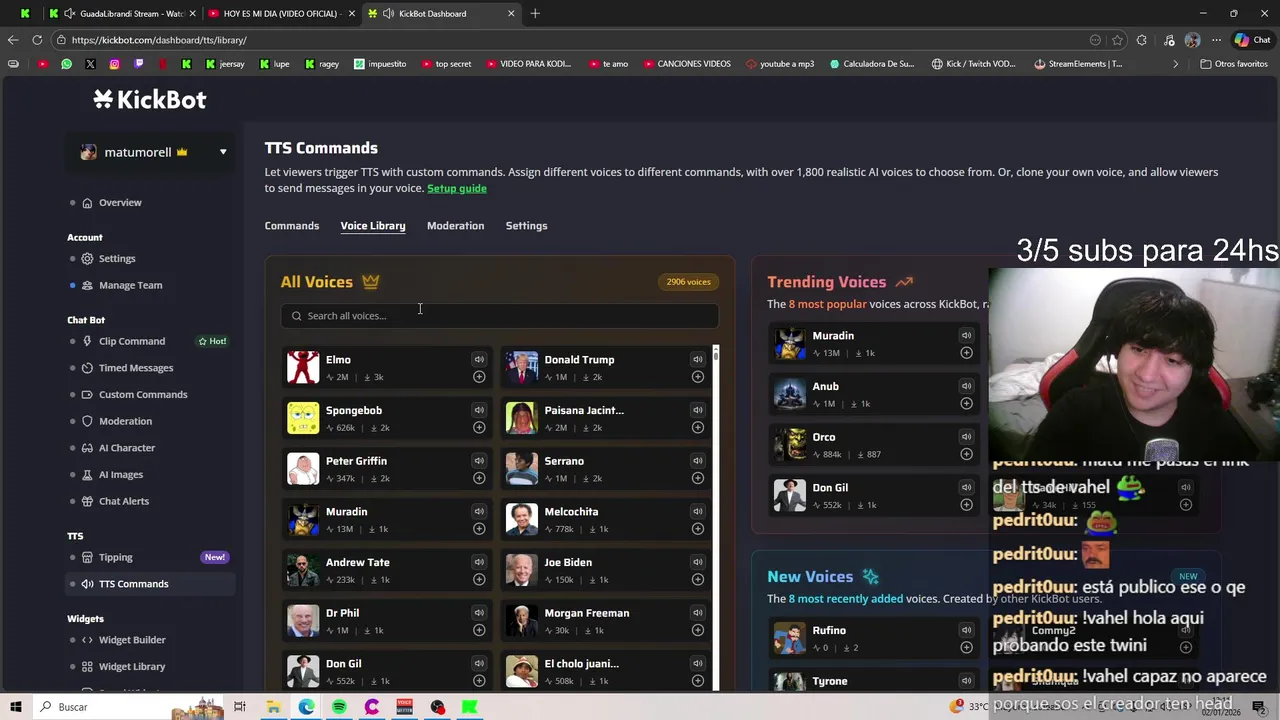Open the youtube a mp3 bookmark

click(780, 64)
